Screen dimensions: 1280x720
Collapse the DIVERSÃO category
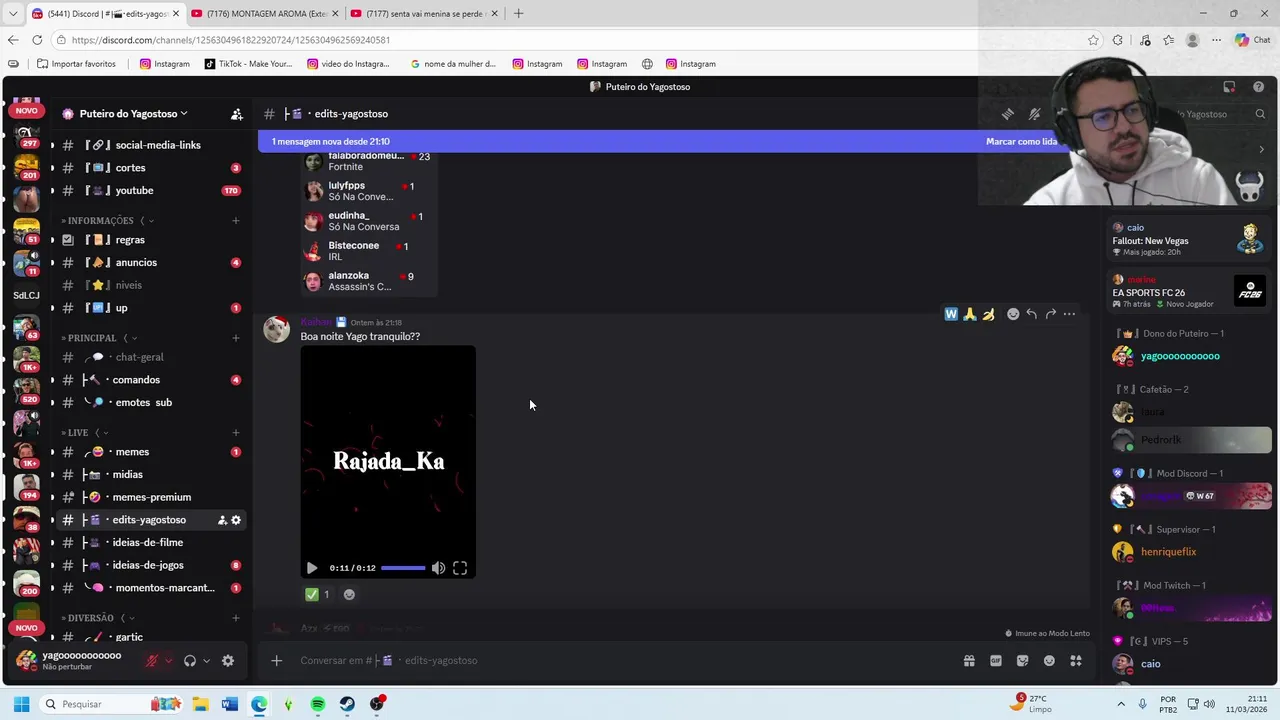(x=97, y=618)
